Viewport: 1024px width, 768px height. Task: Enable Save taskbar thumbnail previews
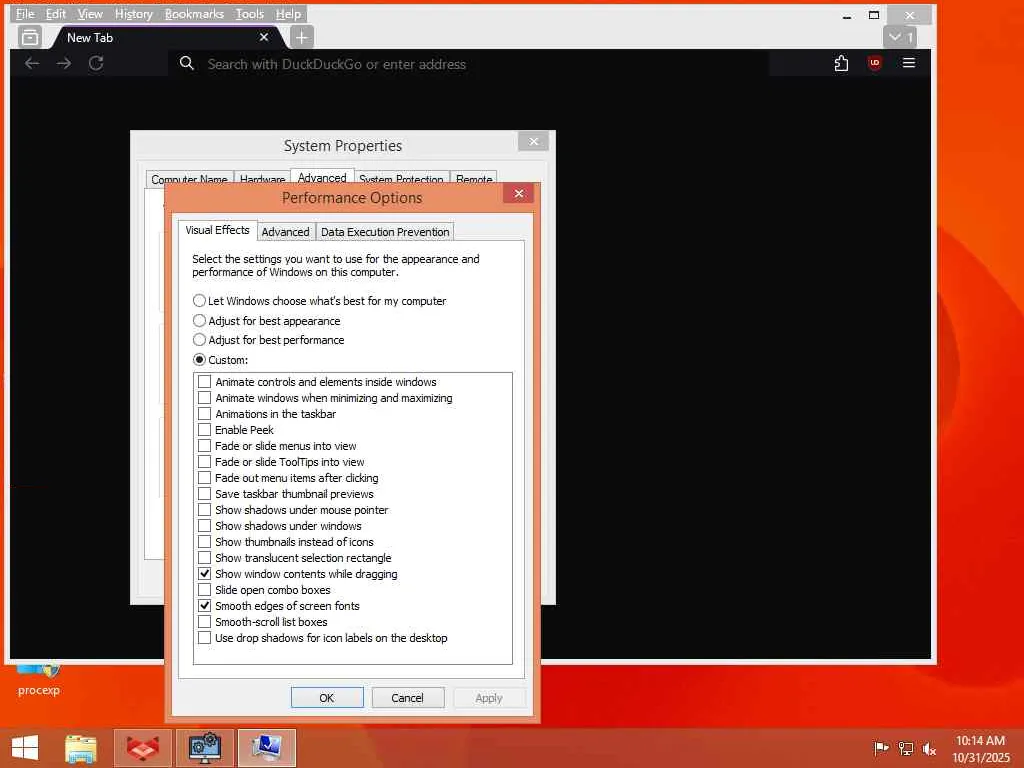pos(204,494)
